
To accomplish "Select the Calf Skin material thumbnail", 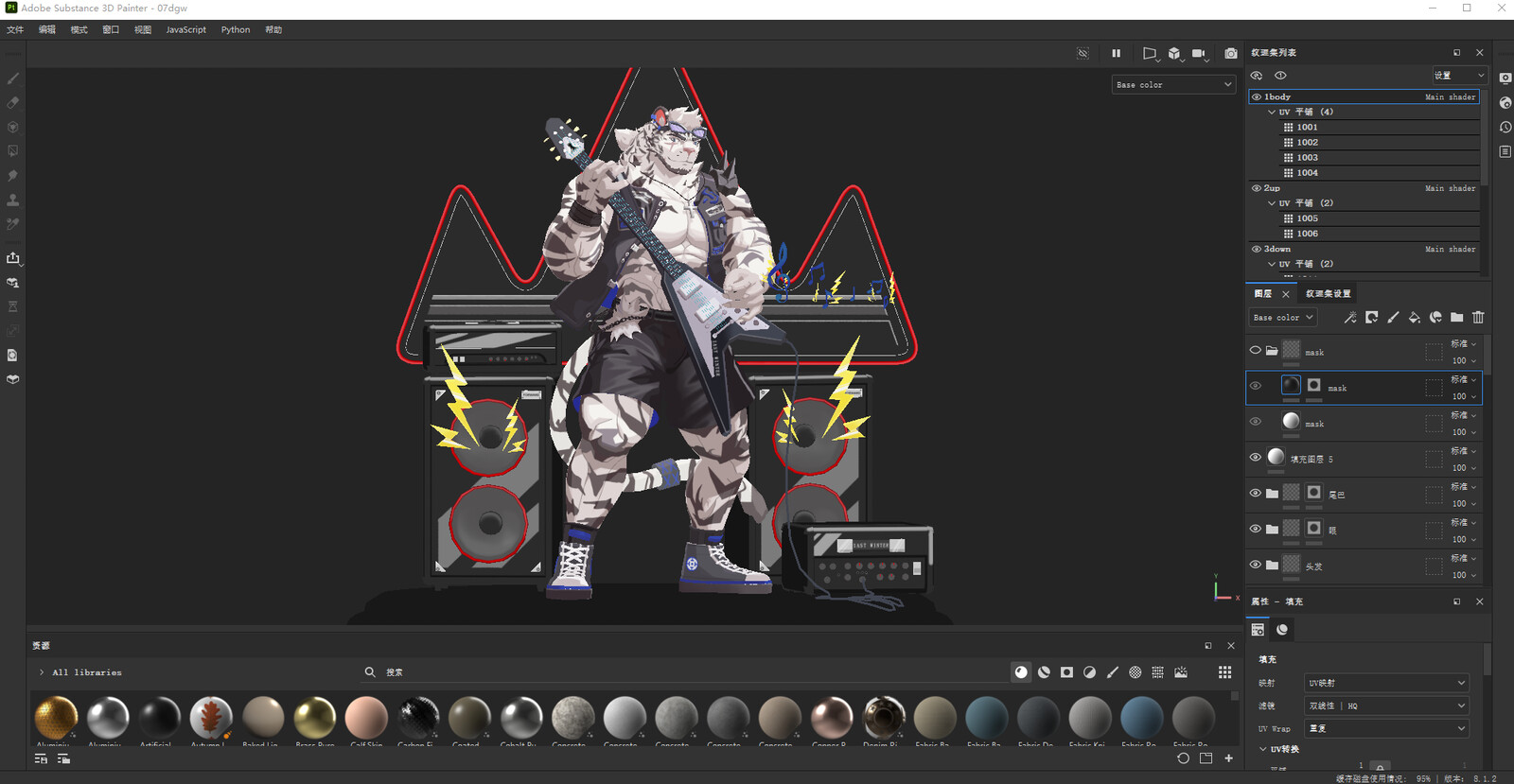I will 367,718.
